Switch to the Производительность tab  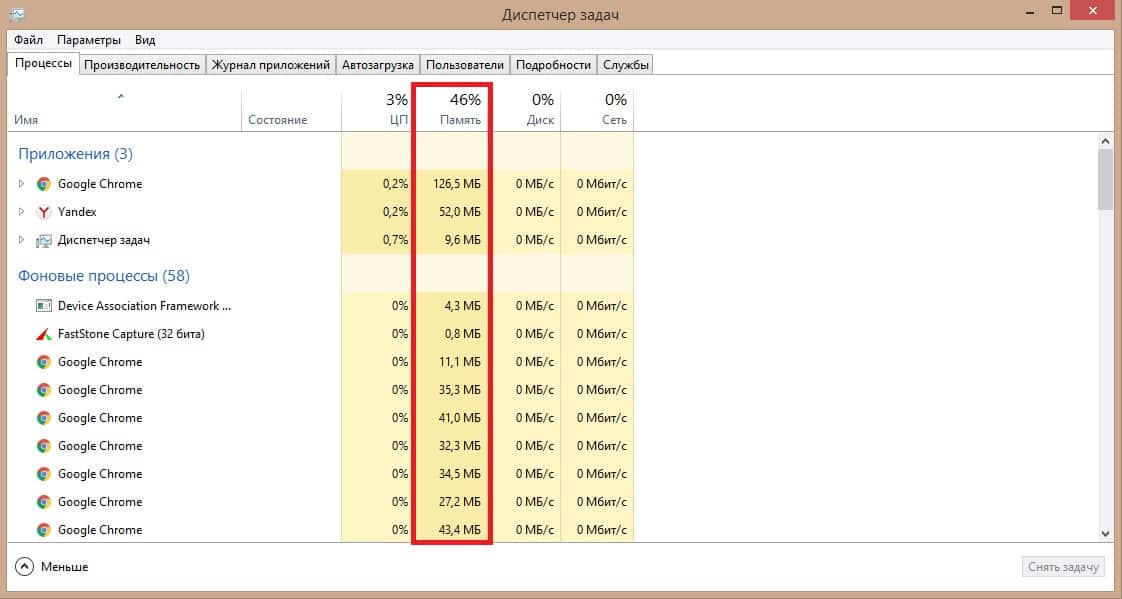(x=142, y=65)
